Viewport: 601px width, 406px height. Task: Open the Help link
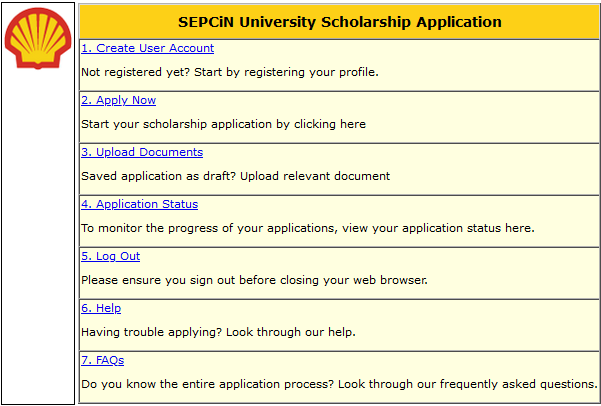click(x=101, y=308)
